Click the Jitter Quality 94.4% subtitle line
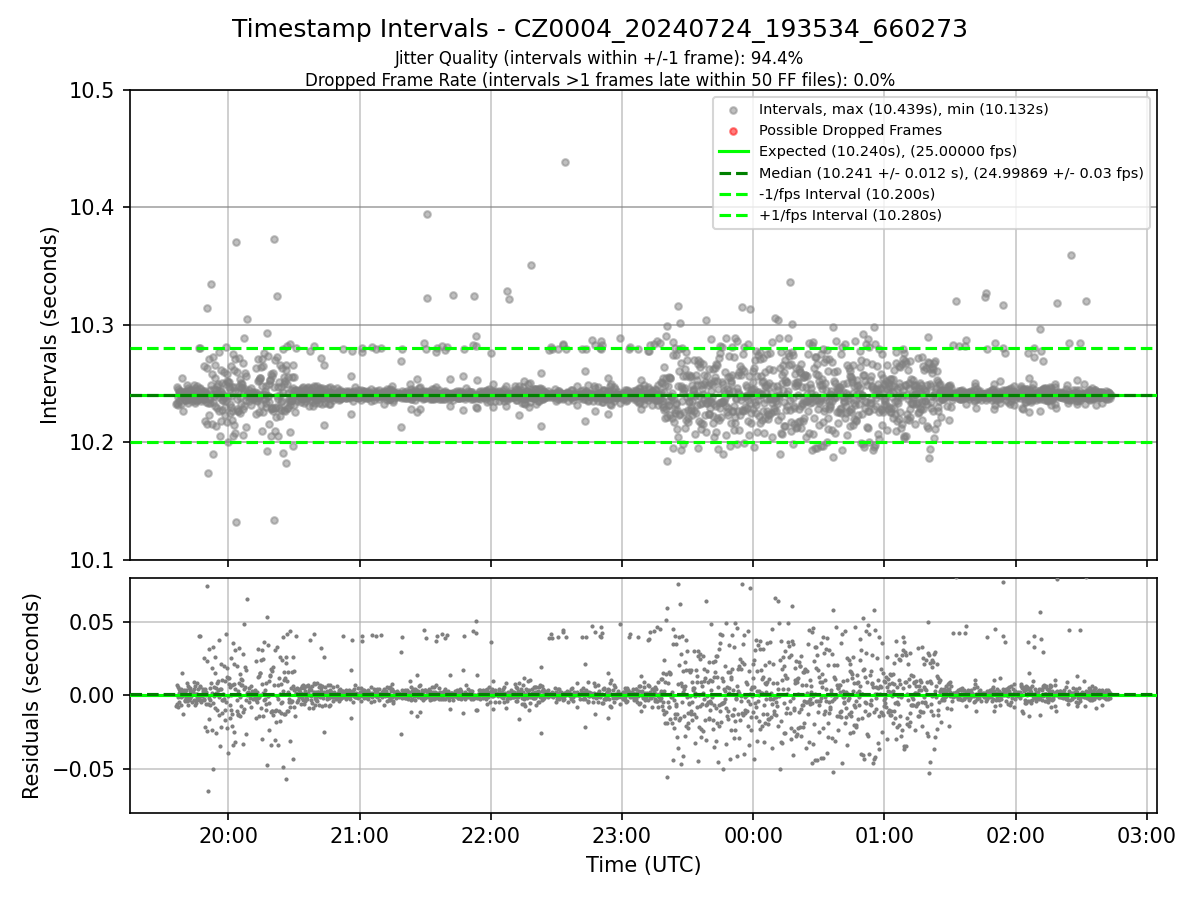 pos(599,58)
